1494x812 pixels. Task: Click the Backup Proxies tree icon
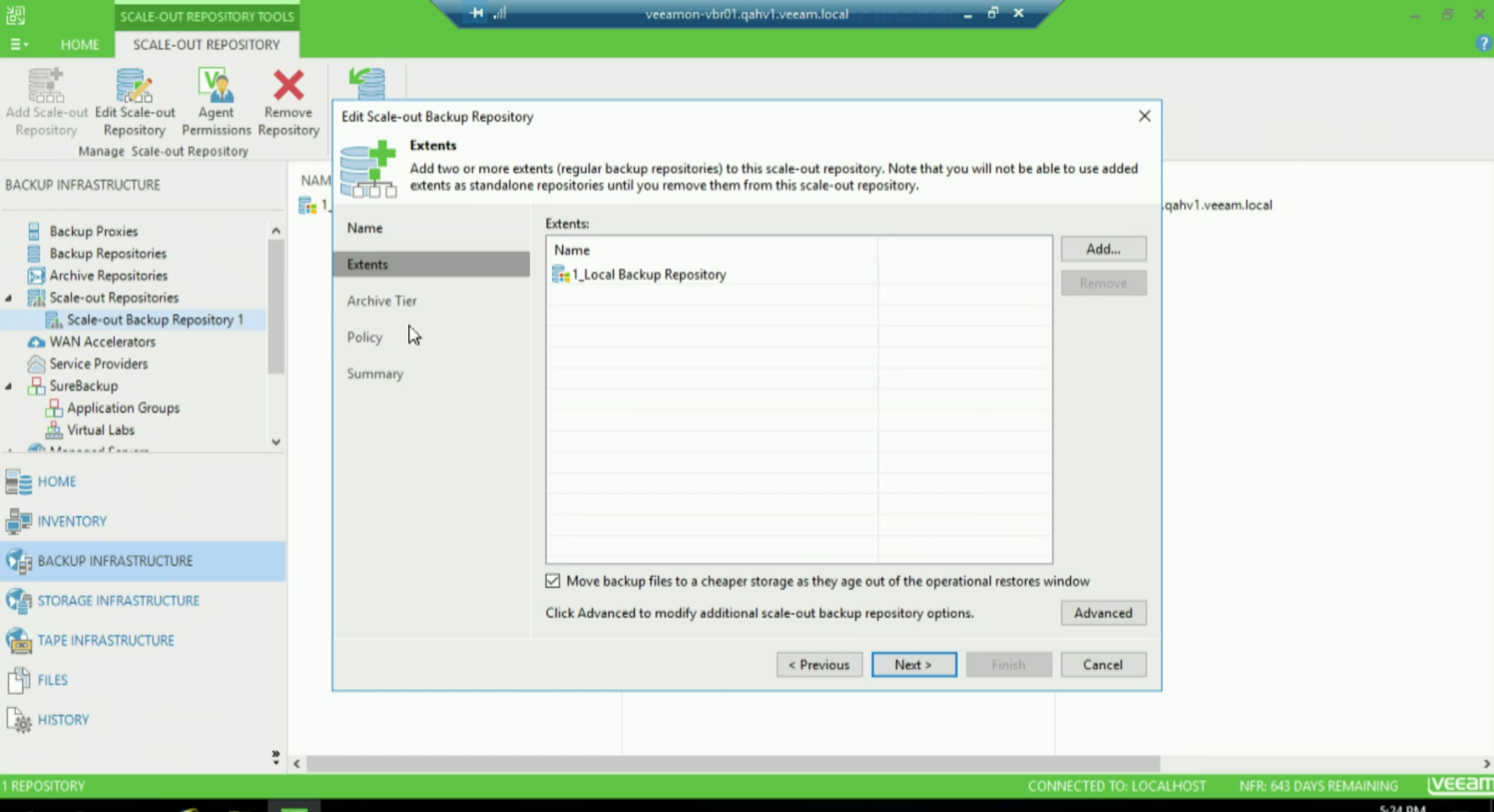click(34, 231)
